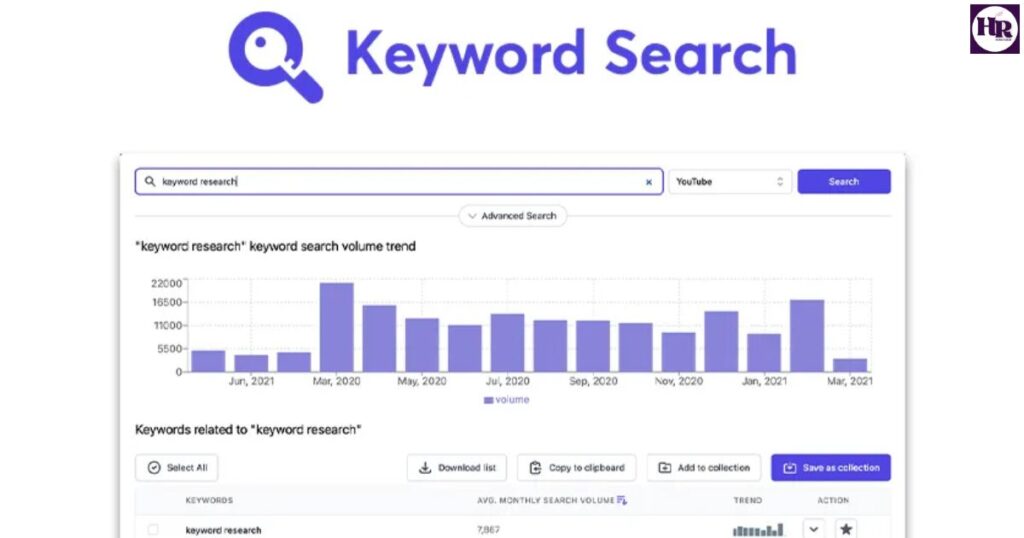This screenshot has height=538, width=1024.
Task: Click the TREND column header
Action: click(747, 500)
